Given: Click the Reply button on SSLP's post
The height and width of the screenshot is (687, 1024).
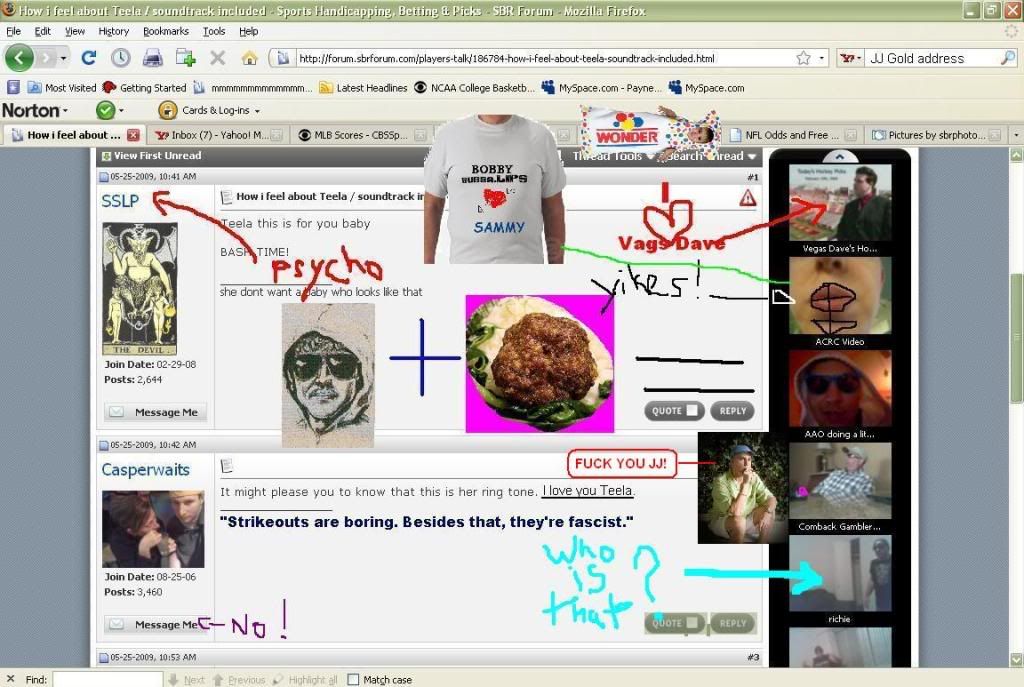Looking at the screenshot, I should (x=732, y=411).
